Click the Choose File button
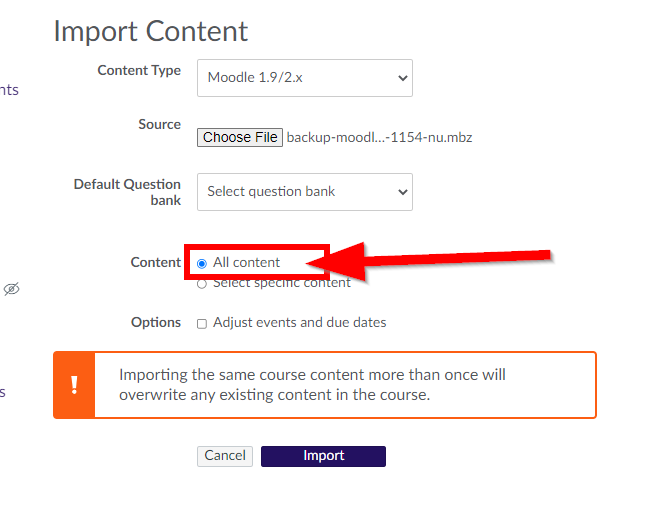Image resolution: width=658 pixels, height=511 pixels. [240, 138]
